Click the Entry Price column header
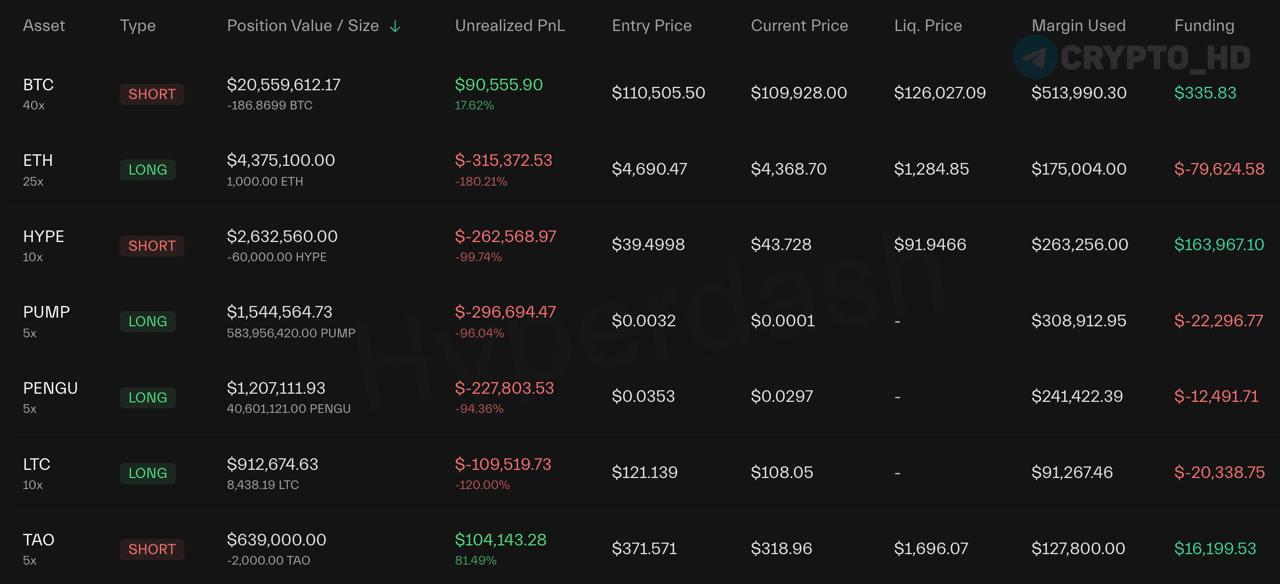Screen dimensions: 1280x584 (x=652, y=26)
